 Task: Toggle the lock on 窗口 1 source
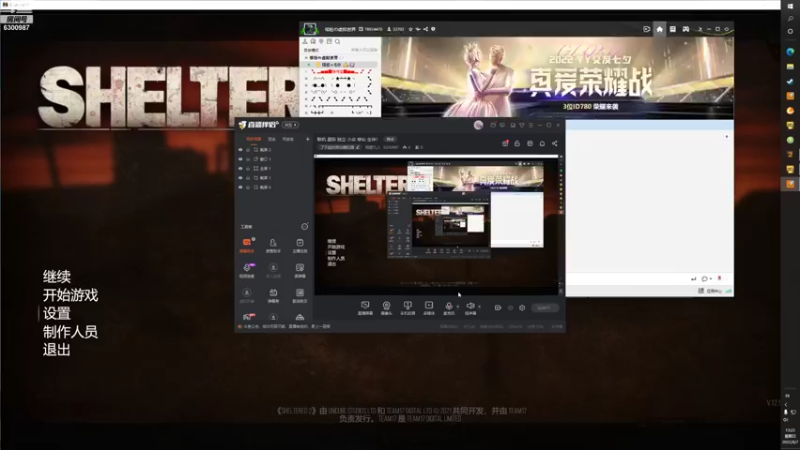coord(248,159)
